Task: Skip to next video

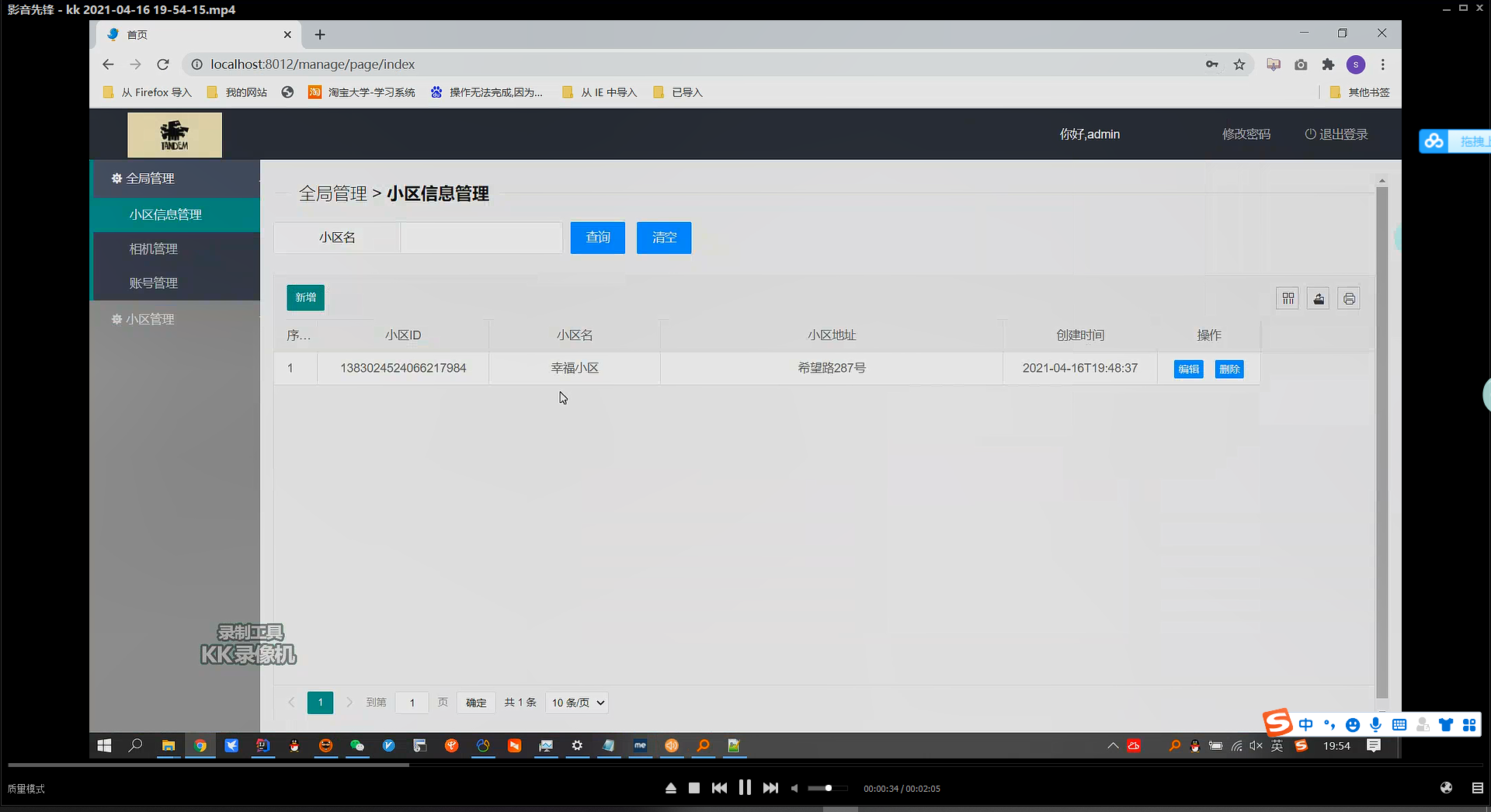Action: click(770, 788)
